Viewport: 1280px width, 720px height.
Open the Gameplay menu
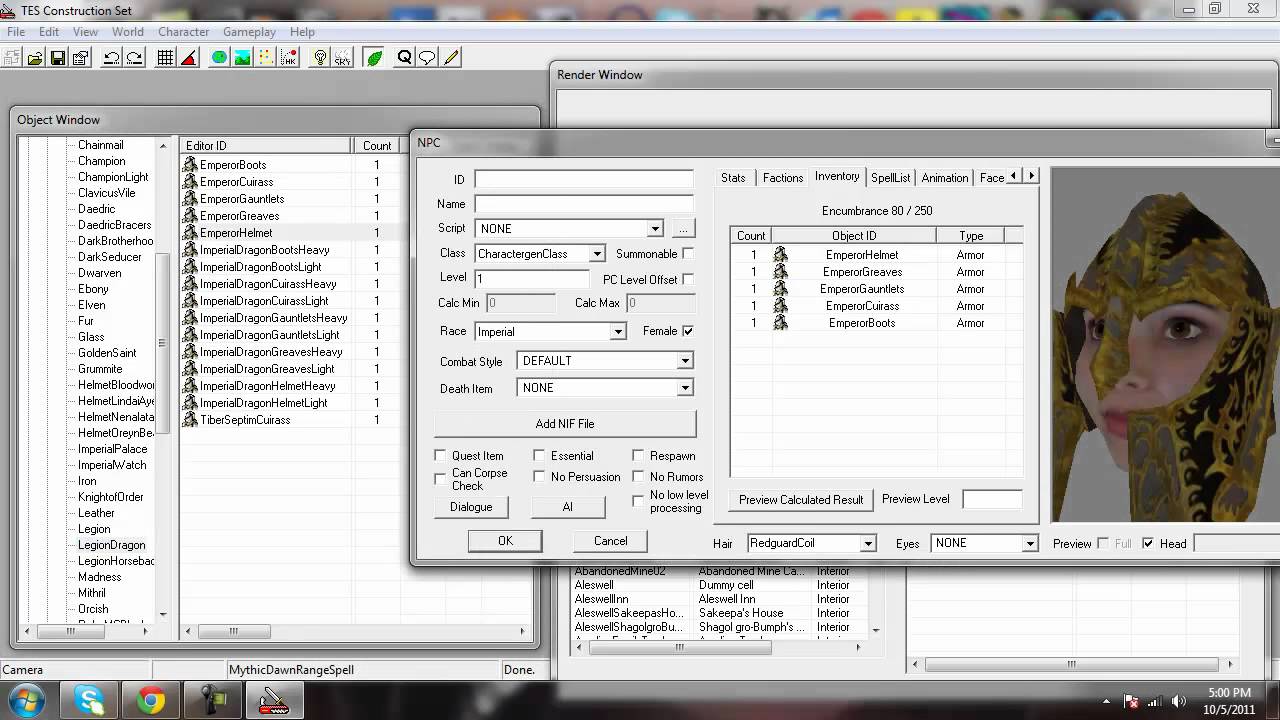pyautogui.click(x=249, y=32)
